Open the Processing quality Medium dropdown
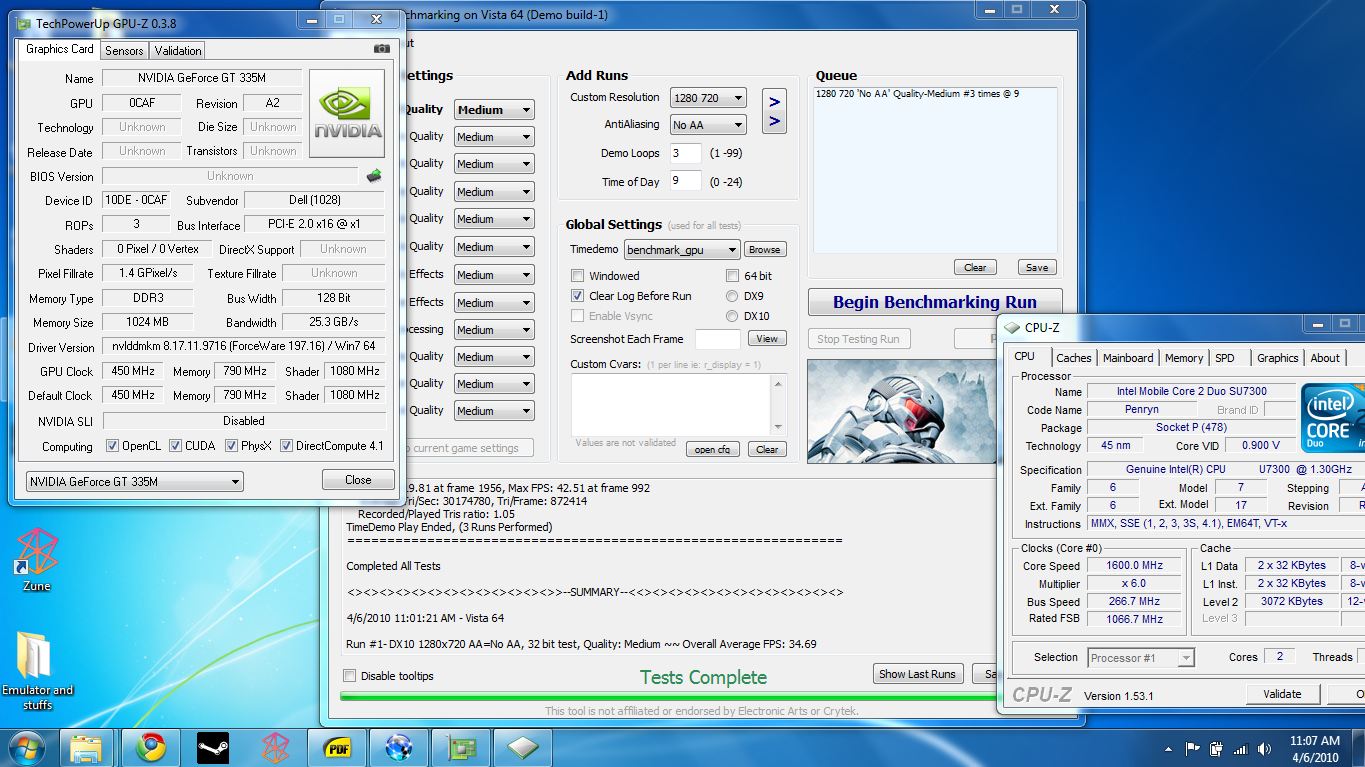Image resolution: width=1365 pixels, height=767 pixels. pos(494,330)
